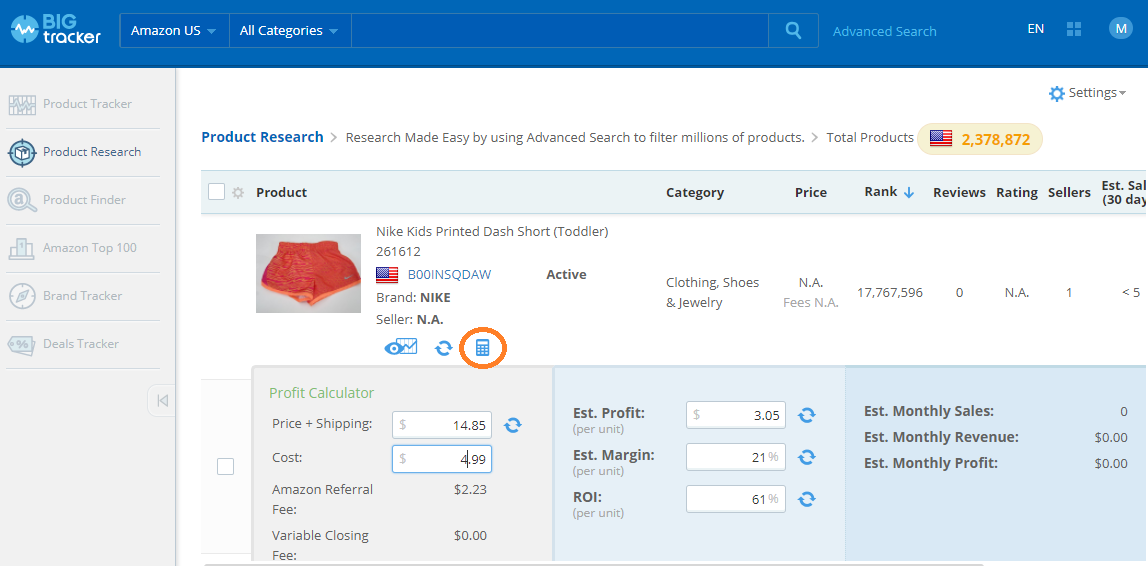The image size is (1148, 566).
Task: Open the profit calculator icon for Nike shorts
Action: pos(482,348)
